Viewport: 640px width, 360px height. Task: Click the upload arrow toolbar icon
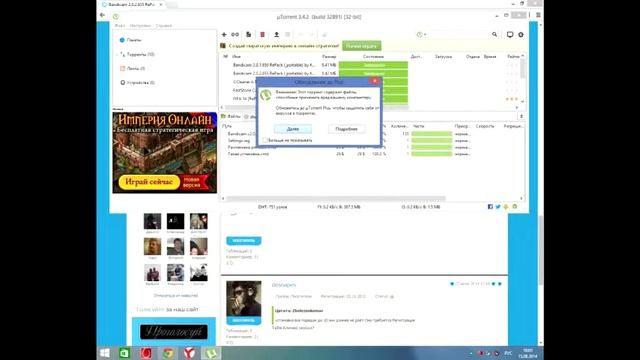coord(276,35)
